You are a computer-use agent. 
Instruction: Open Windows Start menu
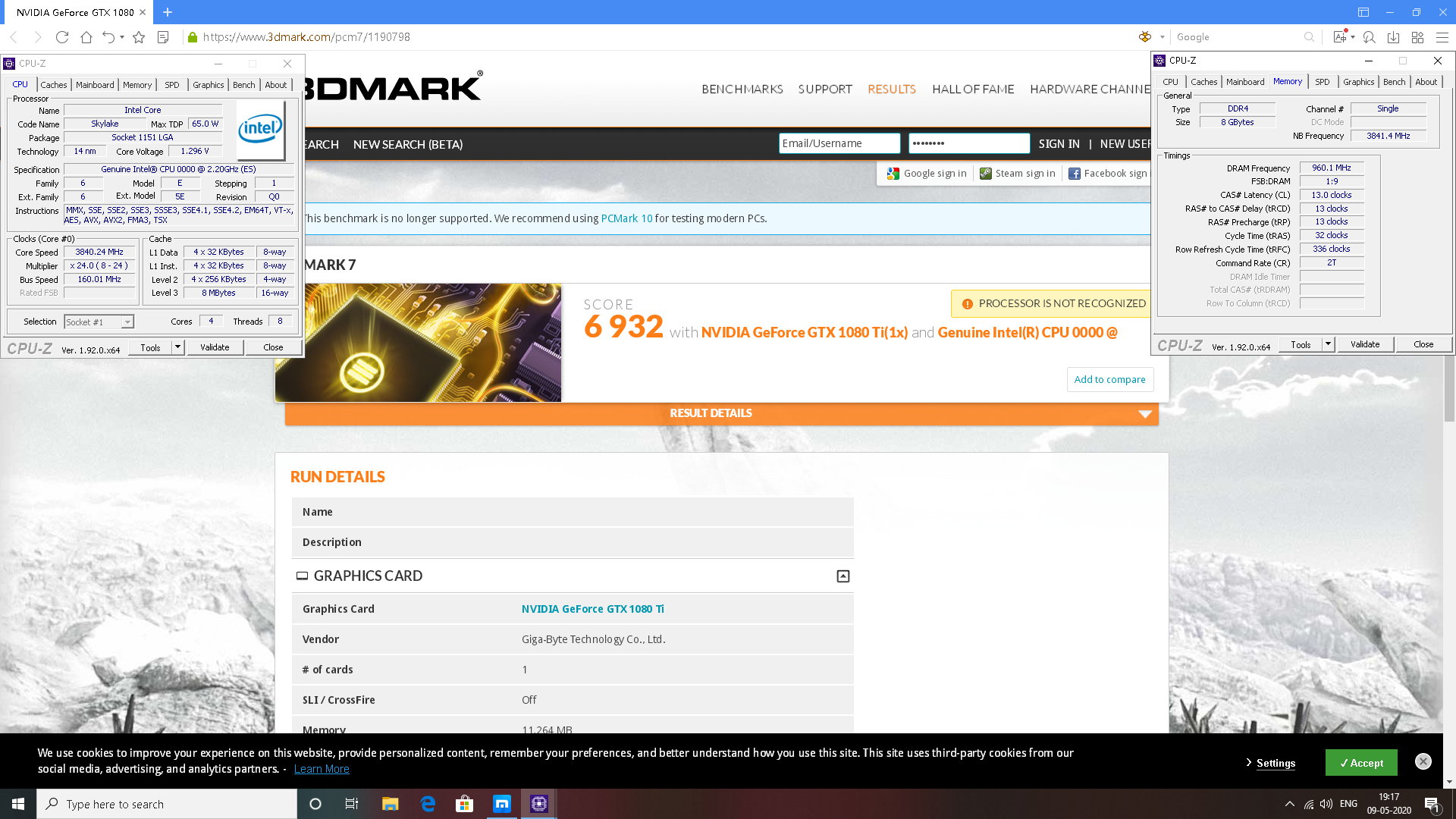18,804
